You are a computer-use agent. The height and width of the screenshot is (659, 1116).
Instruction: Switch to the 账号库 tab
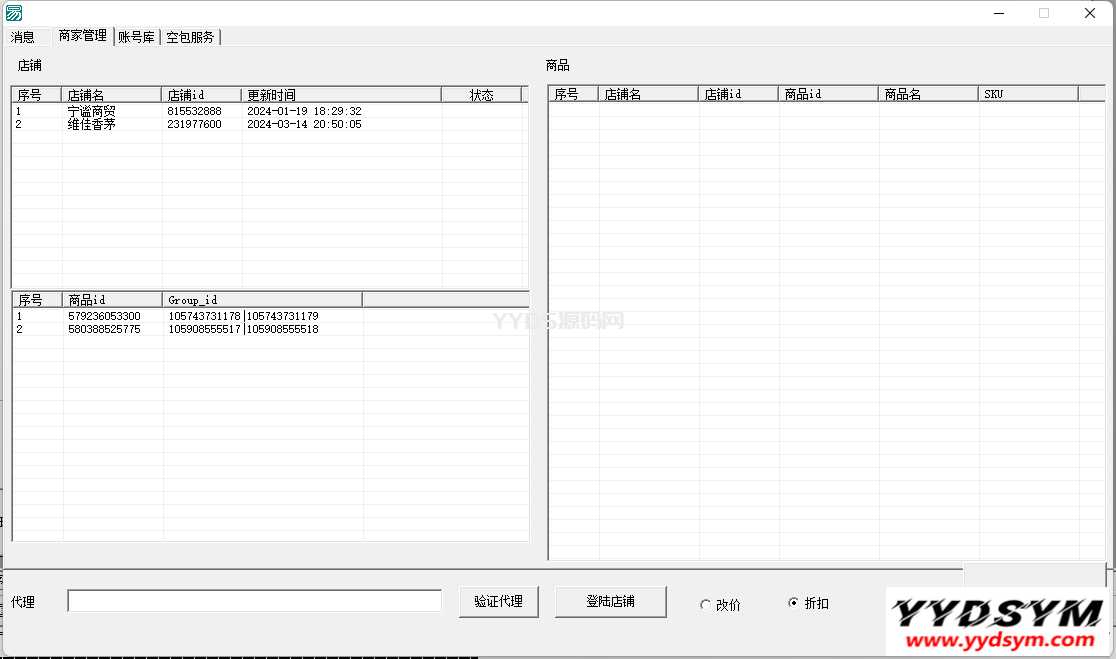[136, 36]
